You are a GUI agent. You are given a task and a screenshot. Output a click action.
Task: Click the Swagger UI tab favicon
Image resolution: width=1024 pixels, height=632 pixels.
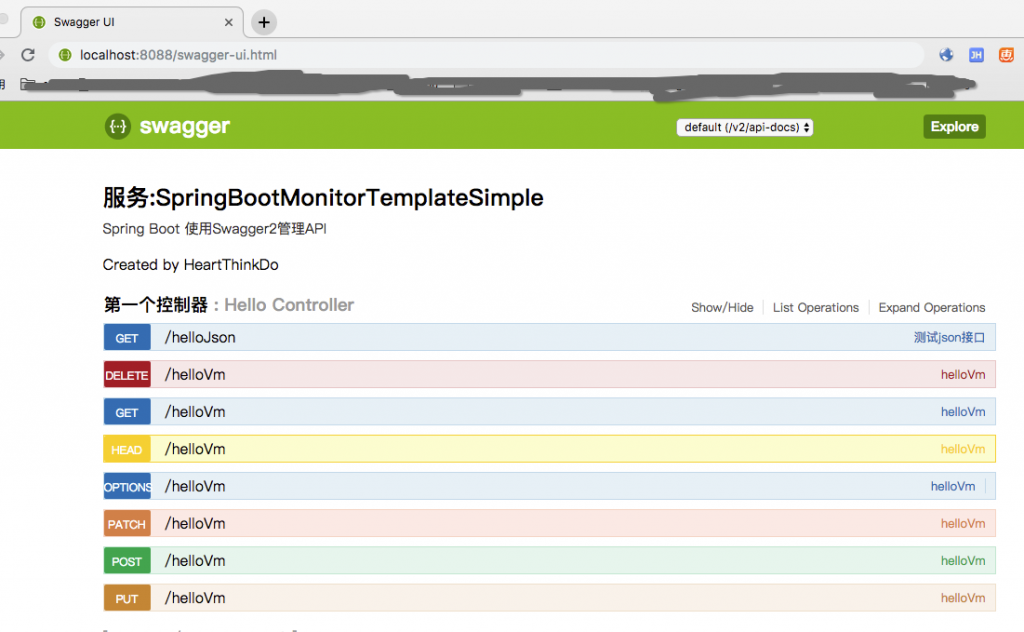tap(39, 22)
